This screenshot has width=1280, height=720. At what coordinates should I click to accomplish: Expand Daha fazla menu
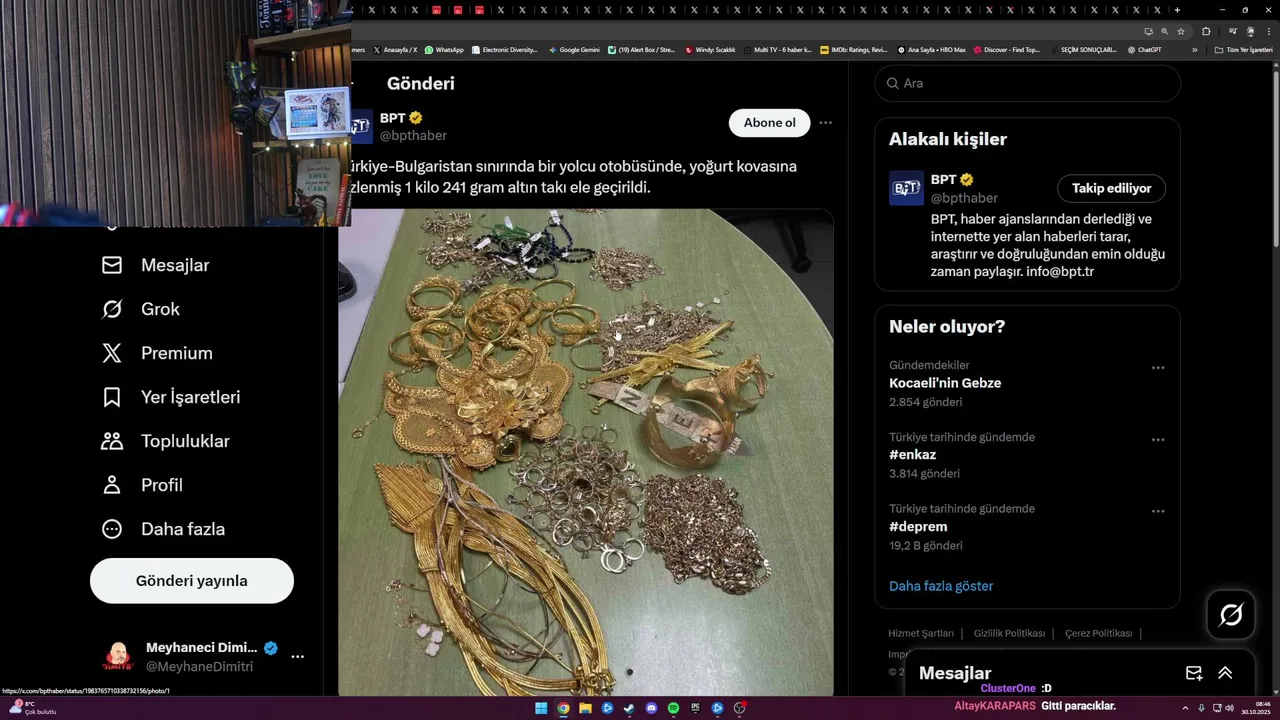click(x=163, y=529)
